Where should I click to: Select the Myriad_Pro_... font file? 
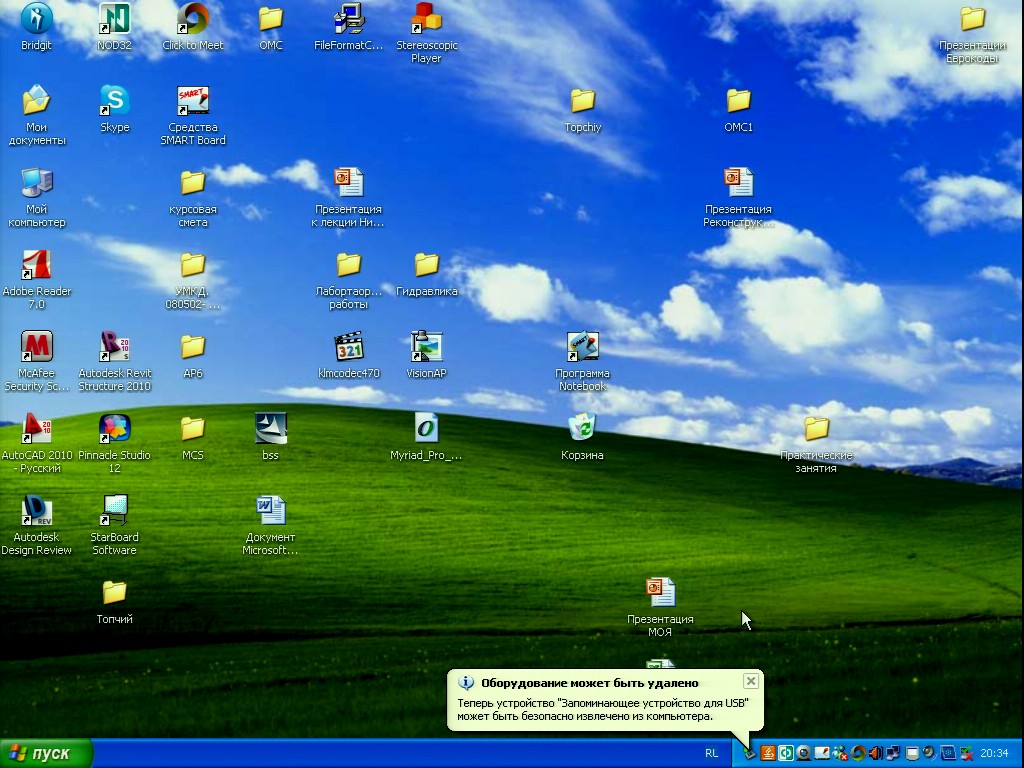click(426, 436)
